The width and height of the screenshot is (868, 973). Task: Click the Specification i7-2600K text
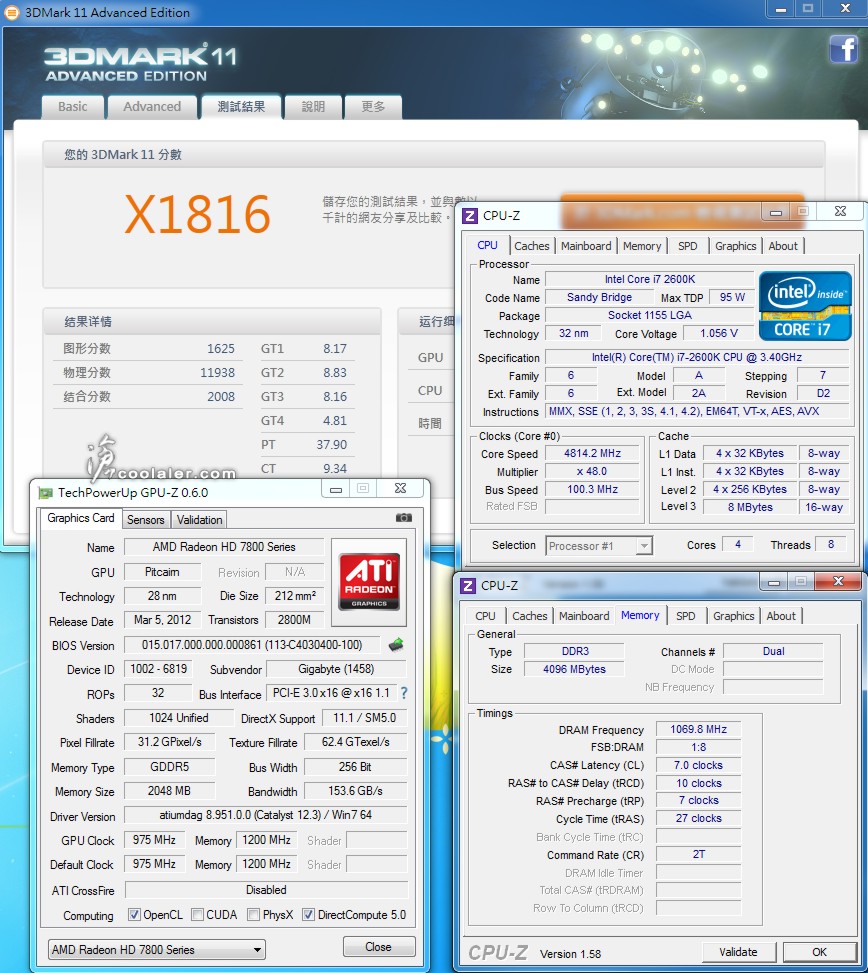(x=696, y=357)
